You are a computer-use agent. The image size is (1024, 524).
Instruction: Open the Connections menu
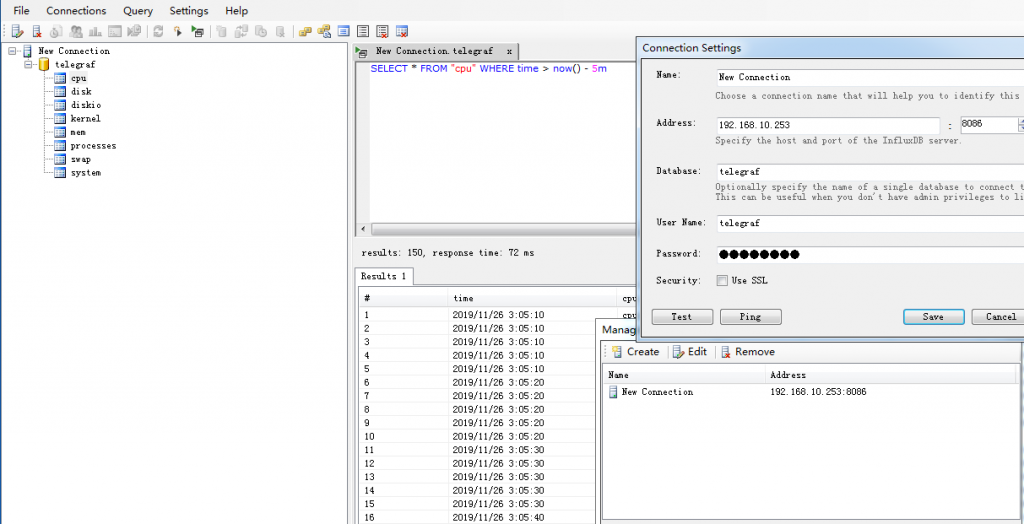76,11
